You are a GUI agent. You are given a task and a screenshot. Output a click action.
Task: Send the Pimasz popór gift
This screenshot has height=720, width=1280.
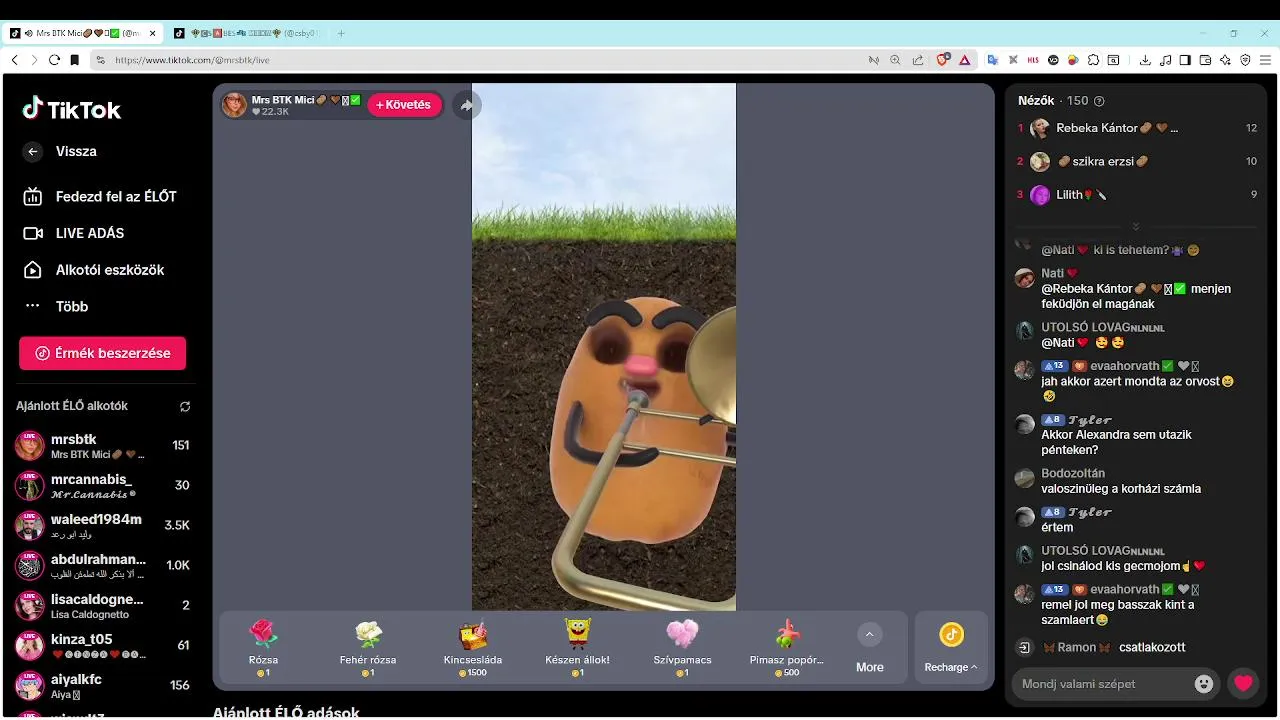(787, 648)
